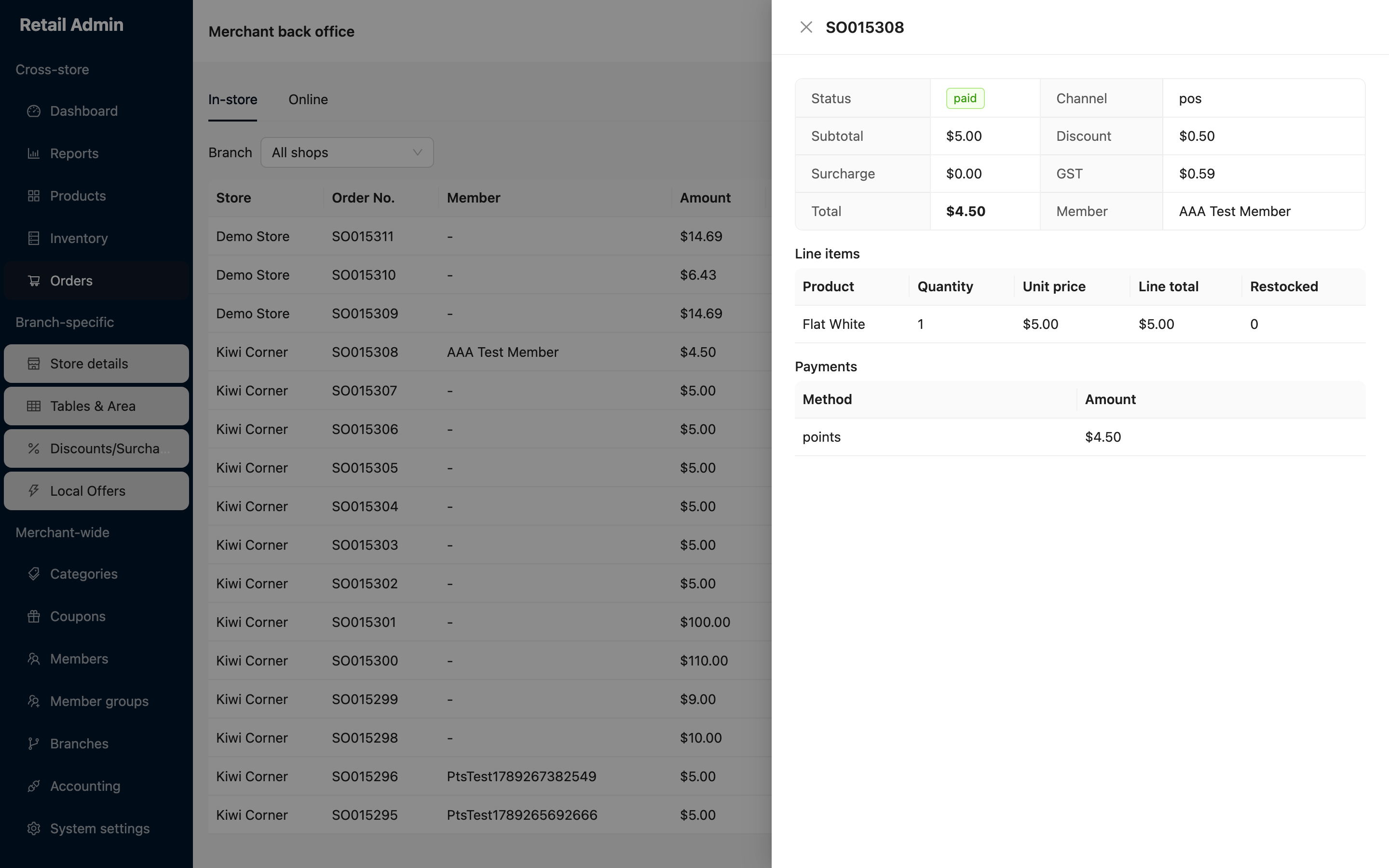The height and width of the screenshot is (868, 1389).
Task: Click the points payment method row
Action: [1080, 437]
